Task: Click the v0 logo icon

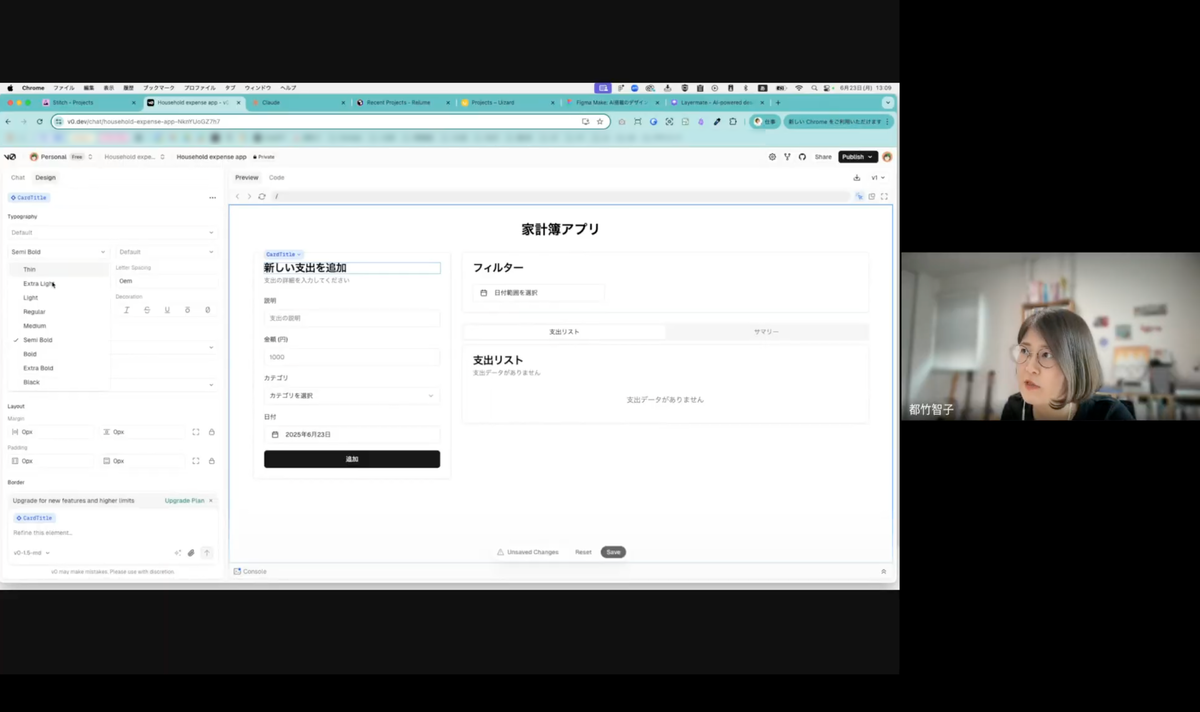Action: (10, 157)
